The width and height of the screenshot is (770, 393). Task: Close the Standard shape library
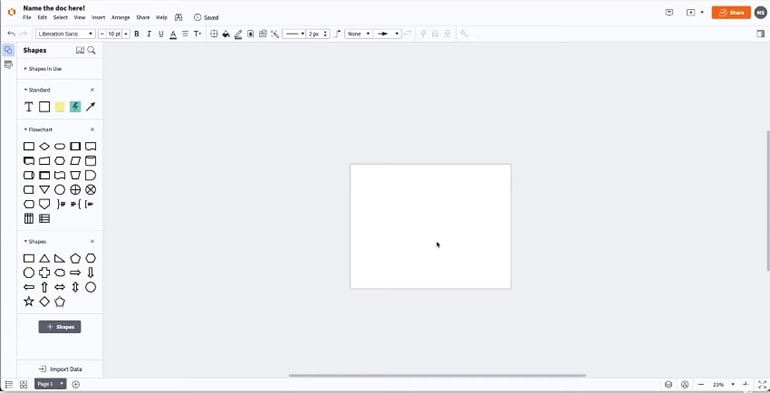92,90
